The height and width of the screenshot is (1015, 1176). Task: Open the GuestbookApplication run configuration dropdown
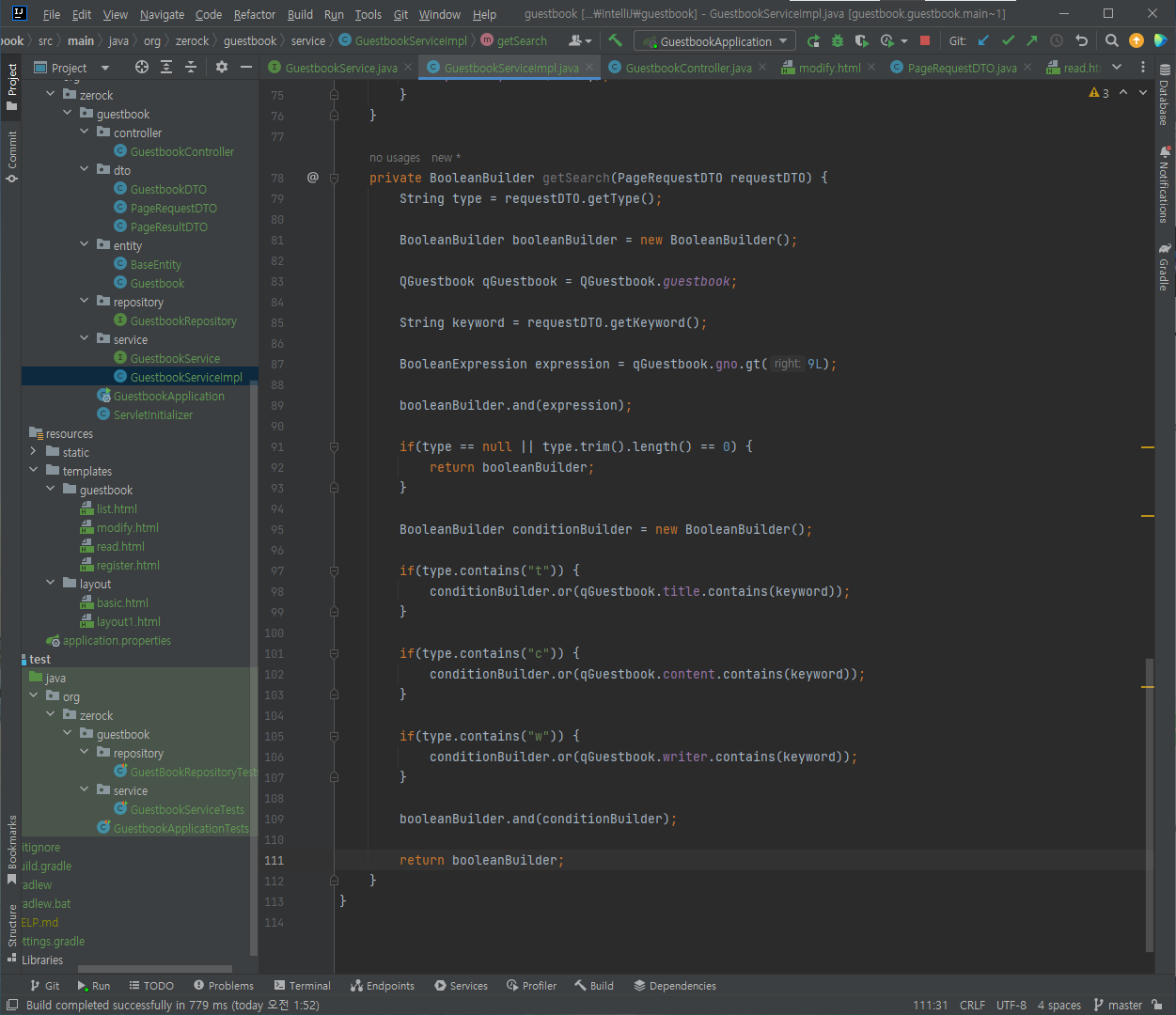(x=714, y=41)
